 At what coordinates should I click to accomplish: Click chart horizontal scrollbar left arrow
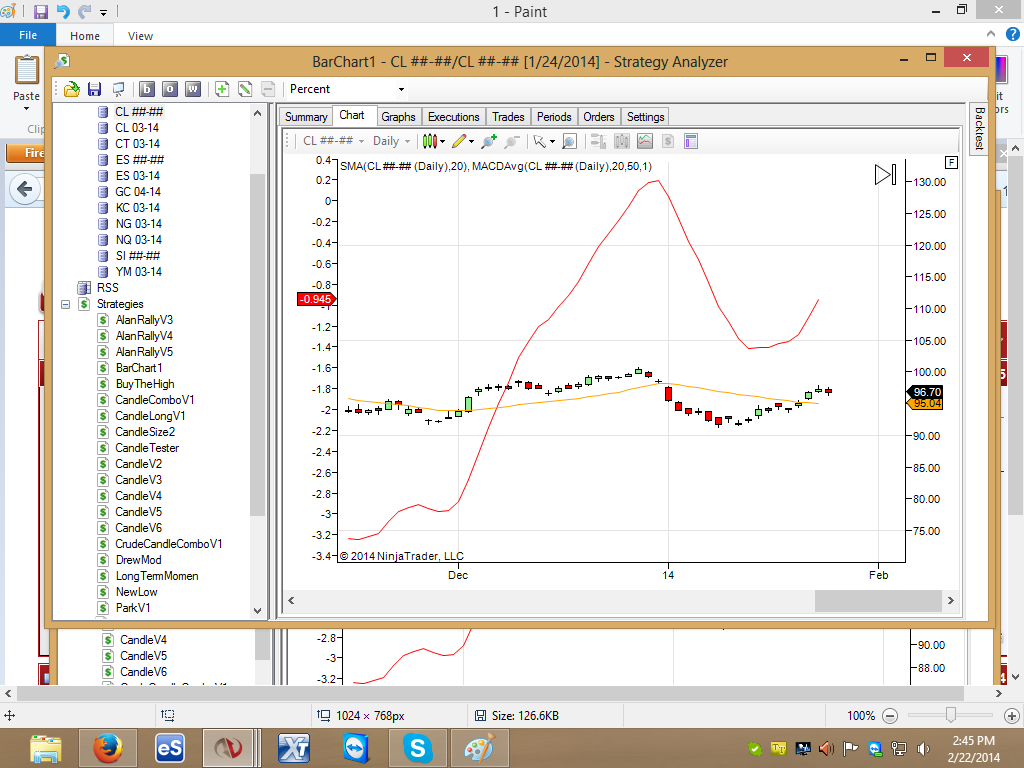coord(291,600)
